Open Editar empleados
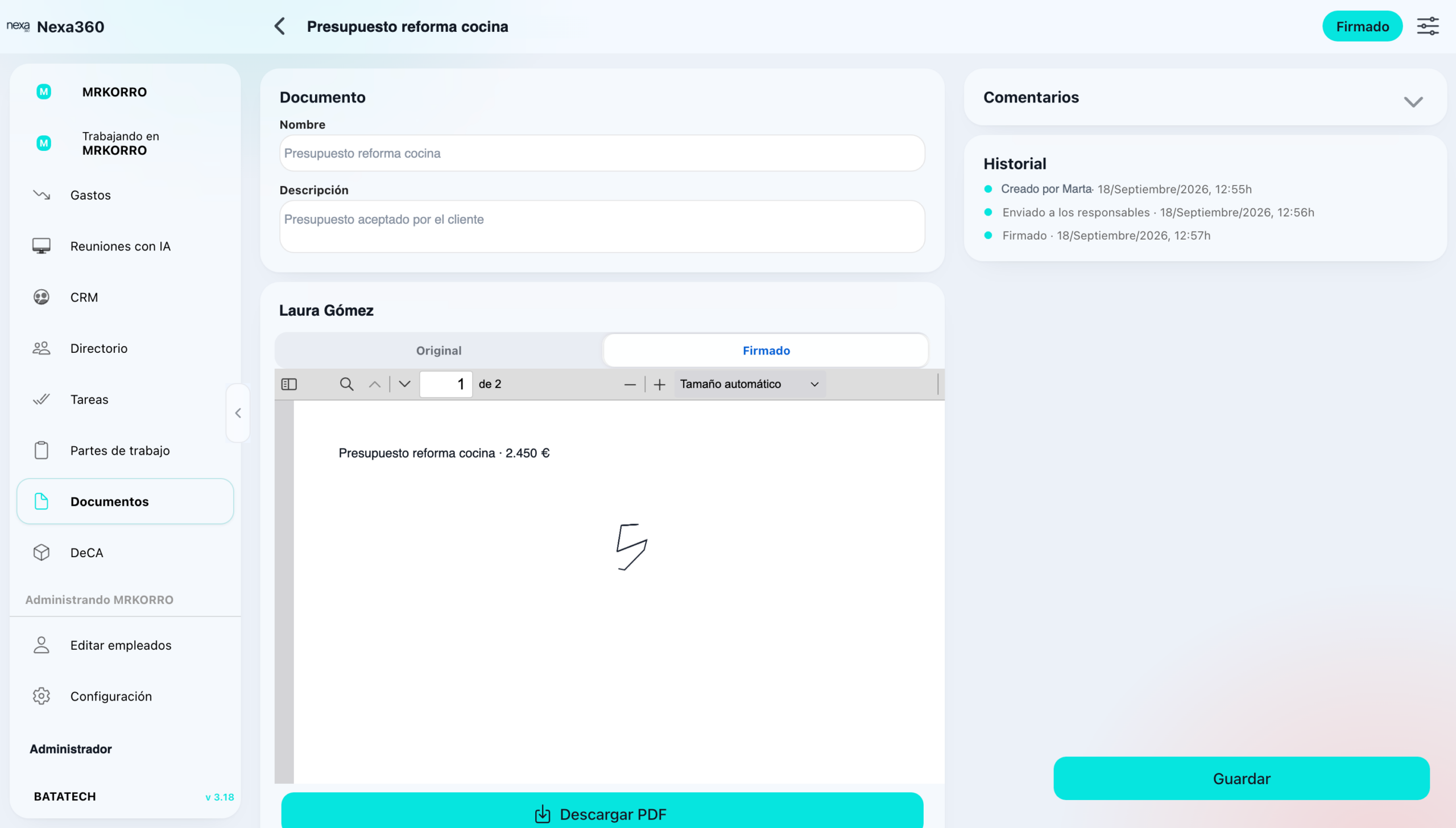The image size is (1456, 828). pos(125,645)
